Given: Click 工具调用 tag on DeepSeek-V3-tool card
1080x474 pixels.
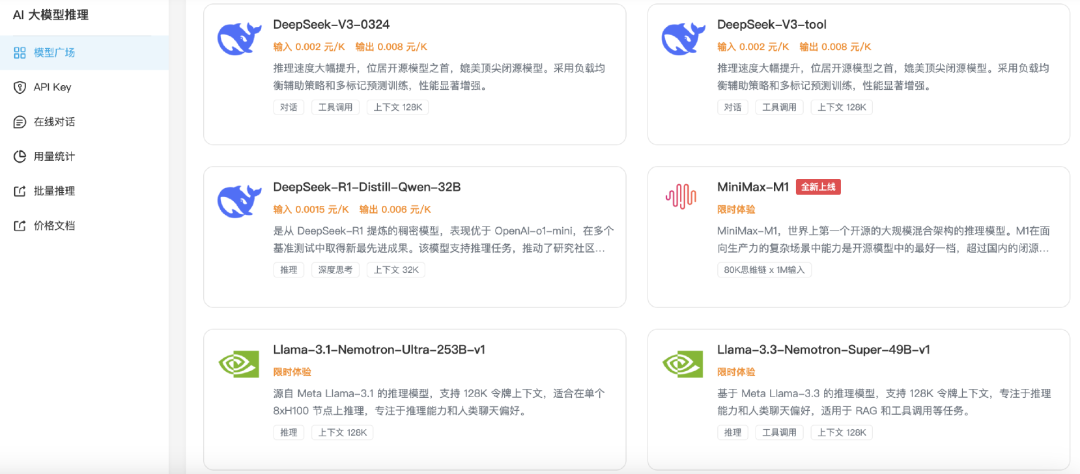Looking at the screenshot, I should coord(780,107).
